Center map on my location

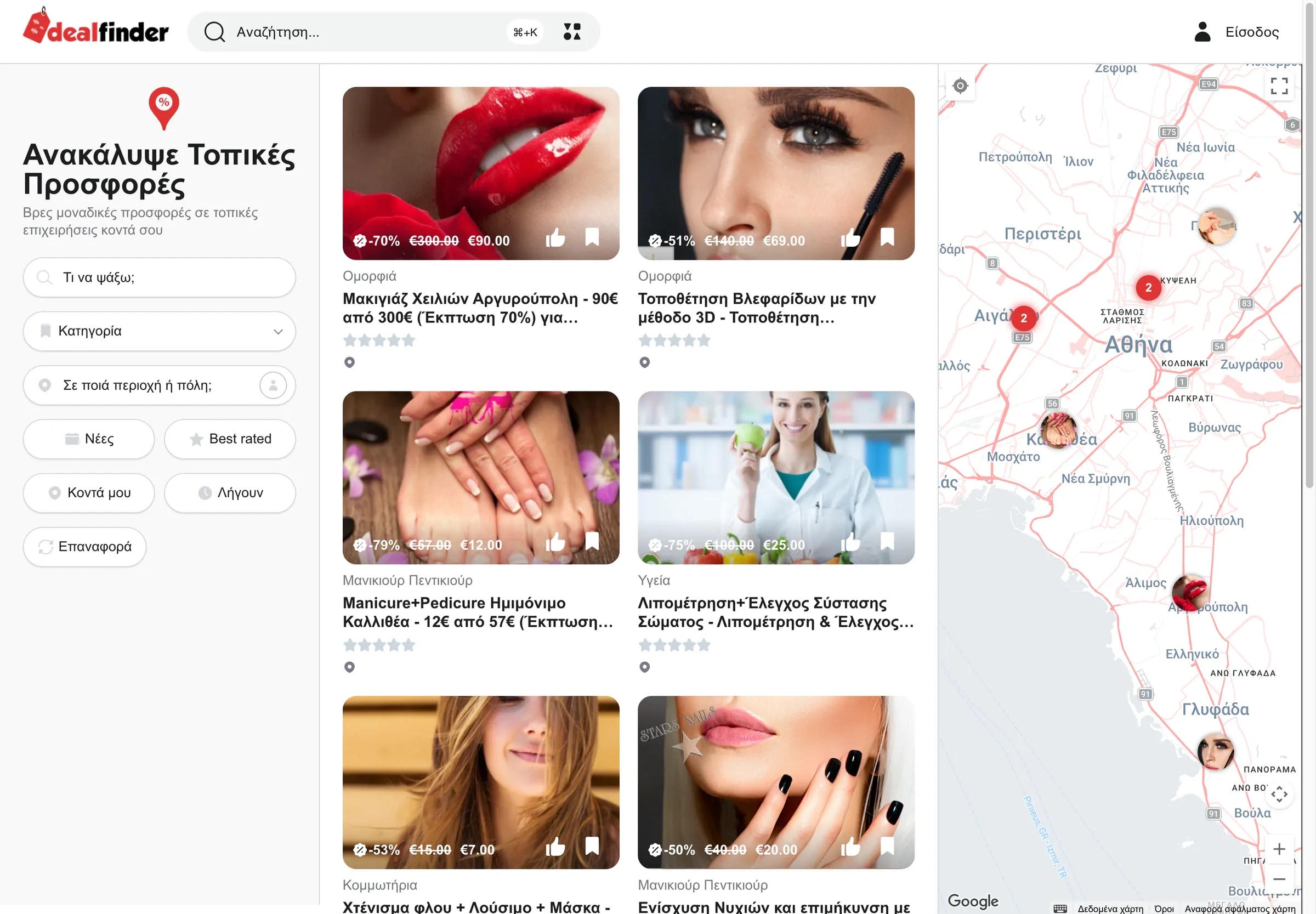click(960, 86)
